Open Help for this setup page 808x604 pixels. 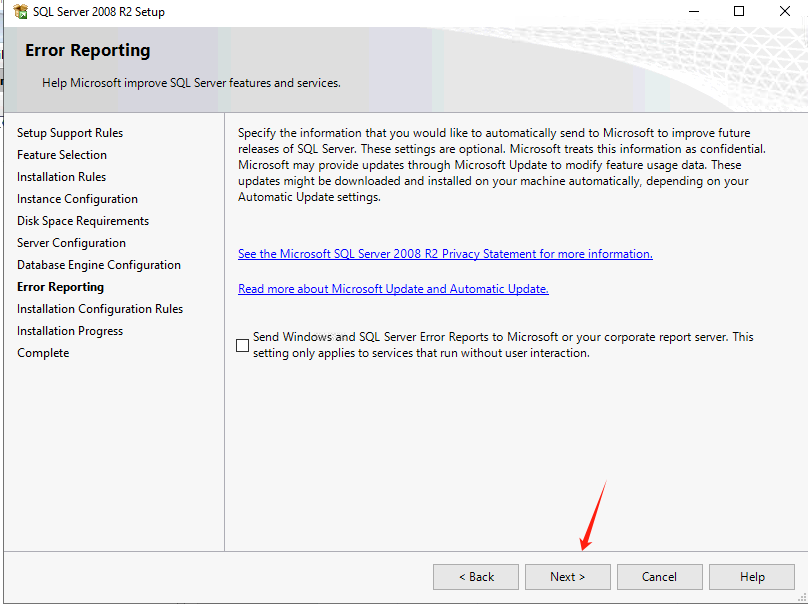pyautogui.click(x=751, y=577)
